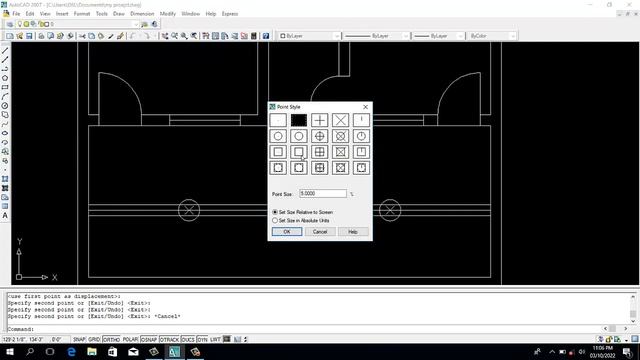Select the Rectangle draw tool

(x=5, y=87)
